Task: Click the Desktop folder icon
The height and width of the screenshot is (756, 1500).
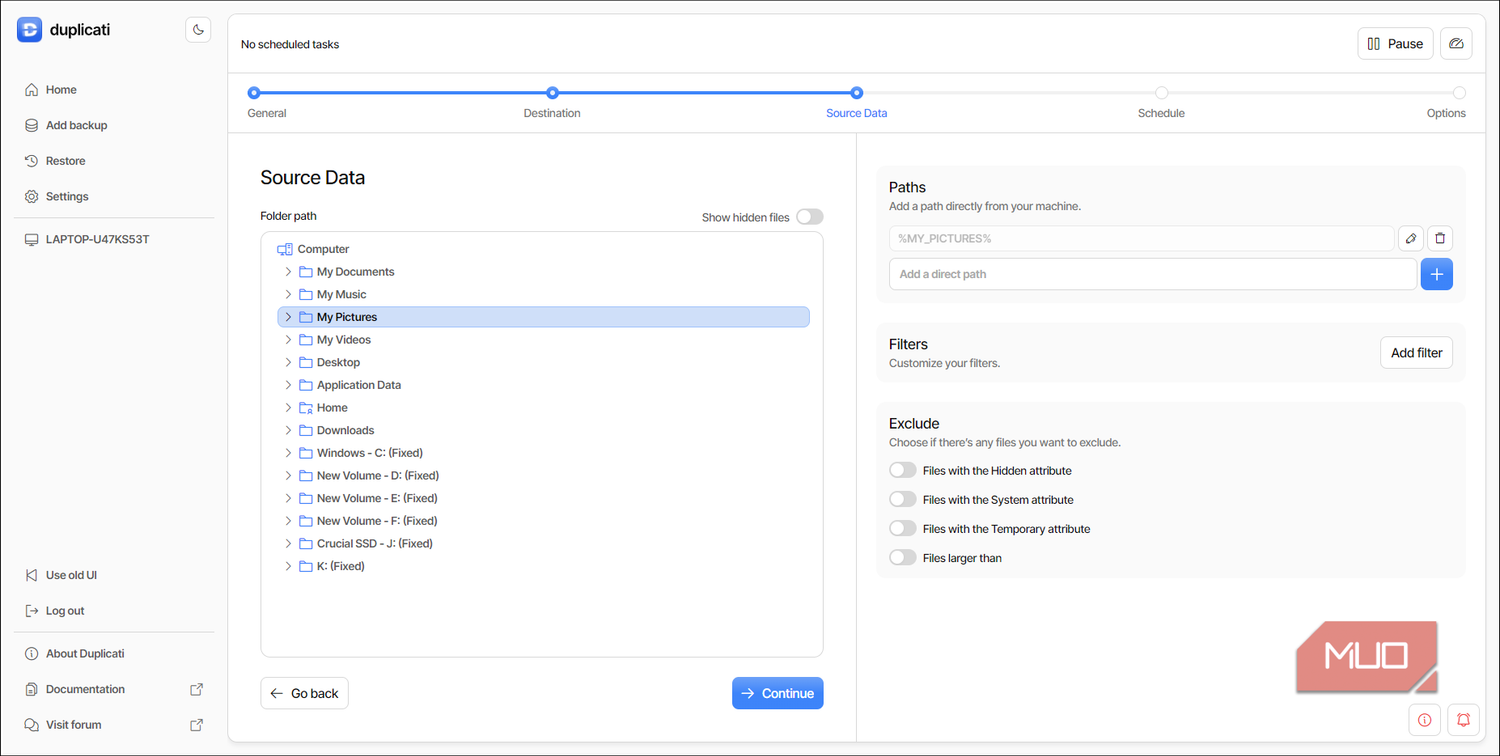Action: [306, 362]
